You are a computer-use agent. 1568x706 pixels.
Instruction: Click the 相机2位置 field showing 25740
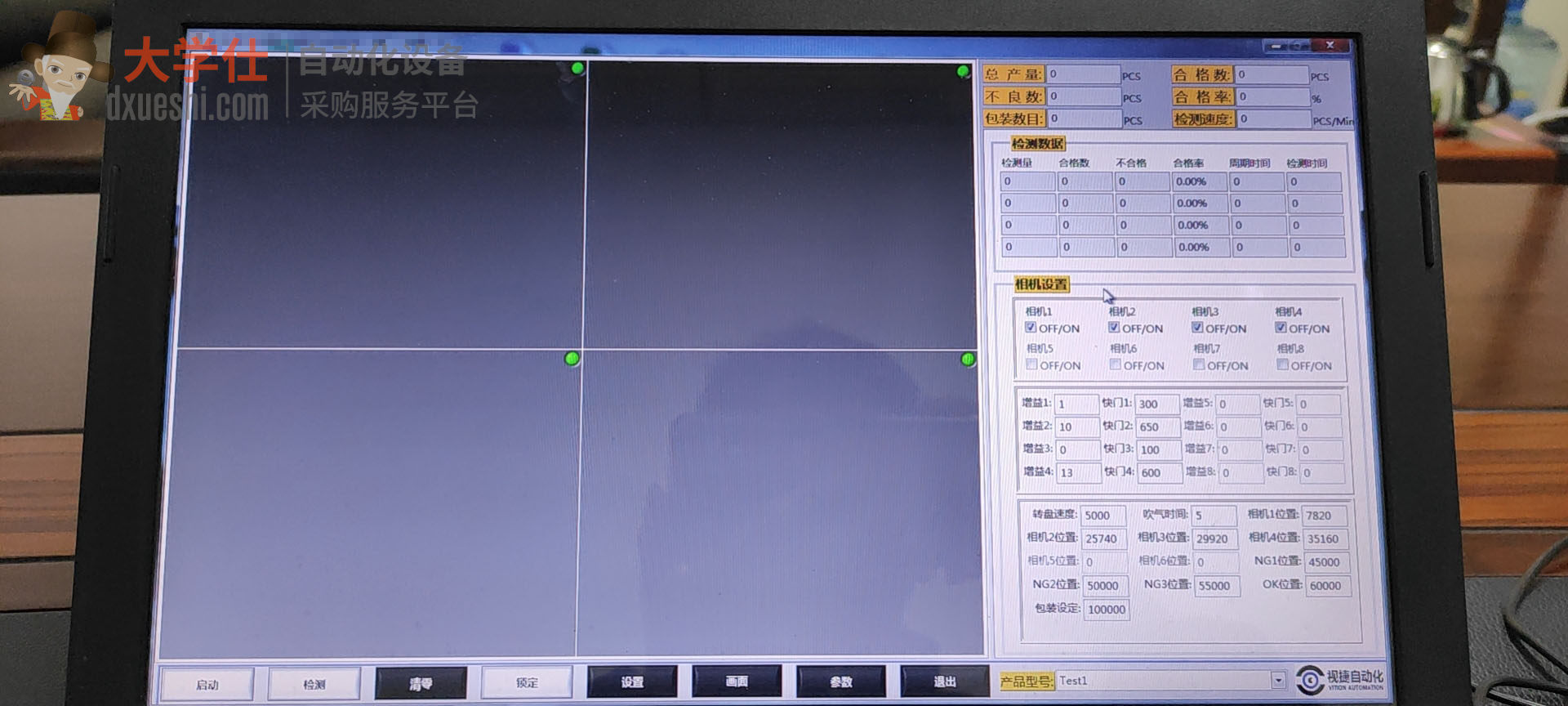pos(1105,538)
